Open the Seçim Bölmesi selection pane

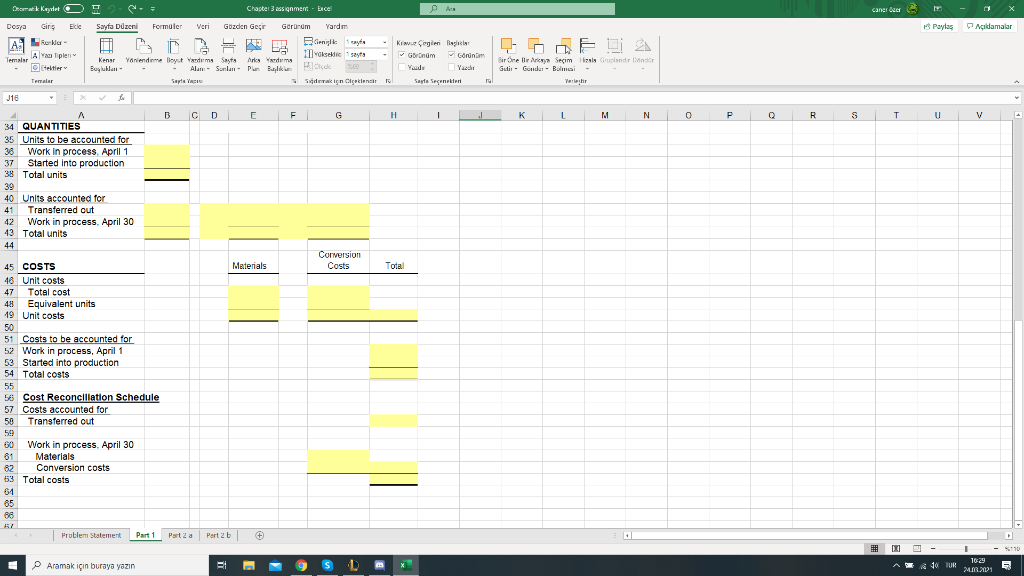(564, 55)
